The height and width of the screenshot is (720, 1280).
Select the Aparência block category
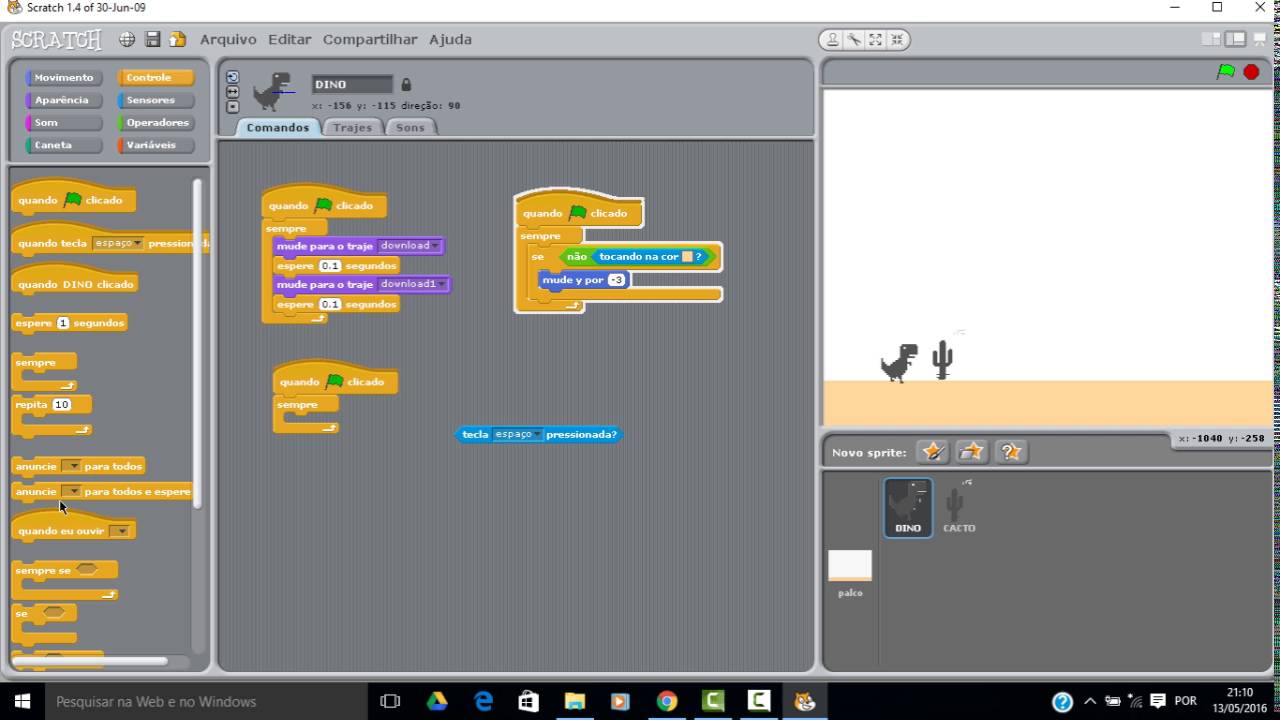pos(63,100)
